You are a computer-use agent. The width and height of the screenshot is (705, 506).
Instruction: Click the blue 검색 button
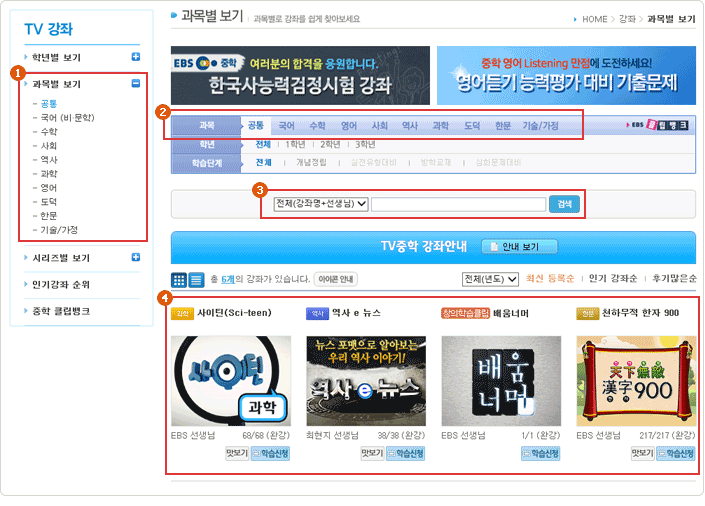pos(564,204)
